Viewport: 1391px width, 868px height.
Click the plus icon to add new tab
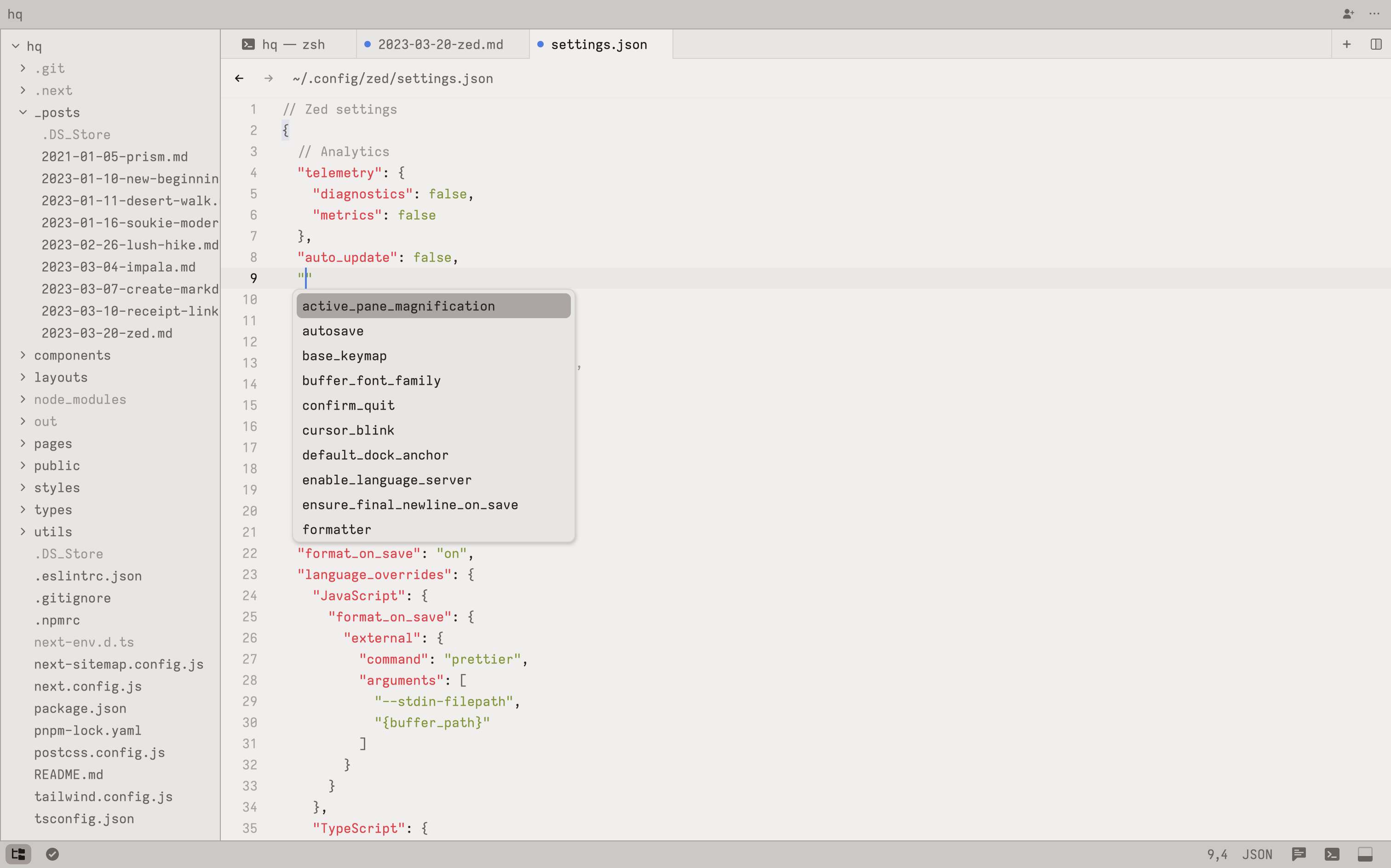(x=1347, y=44)
